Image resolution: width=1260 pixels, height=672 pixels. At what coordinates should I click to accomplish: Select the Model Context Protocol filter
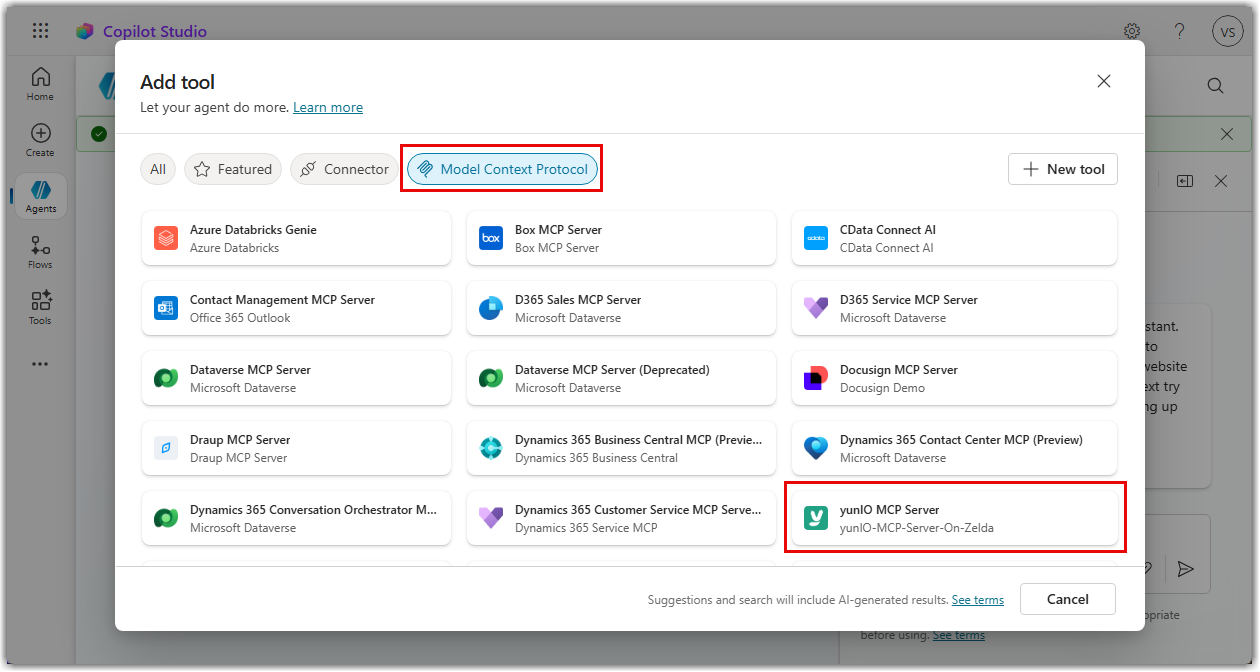point(502,169)
